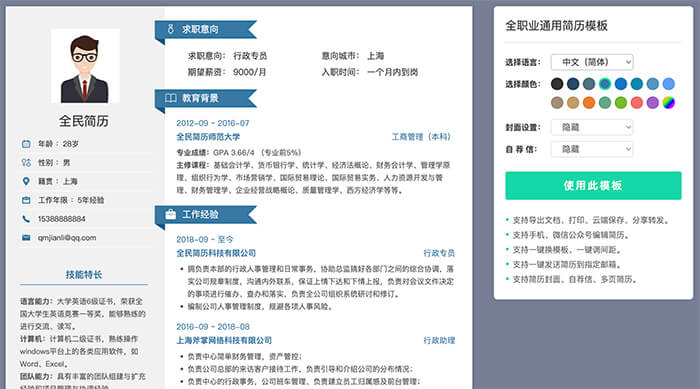Click the 工商管理（本科）major text
The image size is (700, 389).
pos(421,137)
